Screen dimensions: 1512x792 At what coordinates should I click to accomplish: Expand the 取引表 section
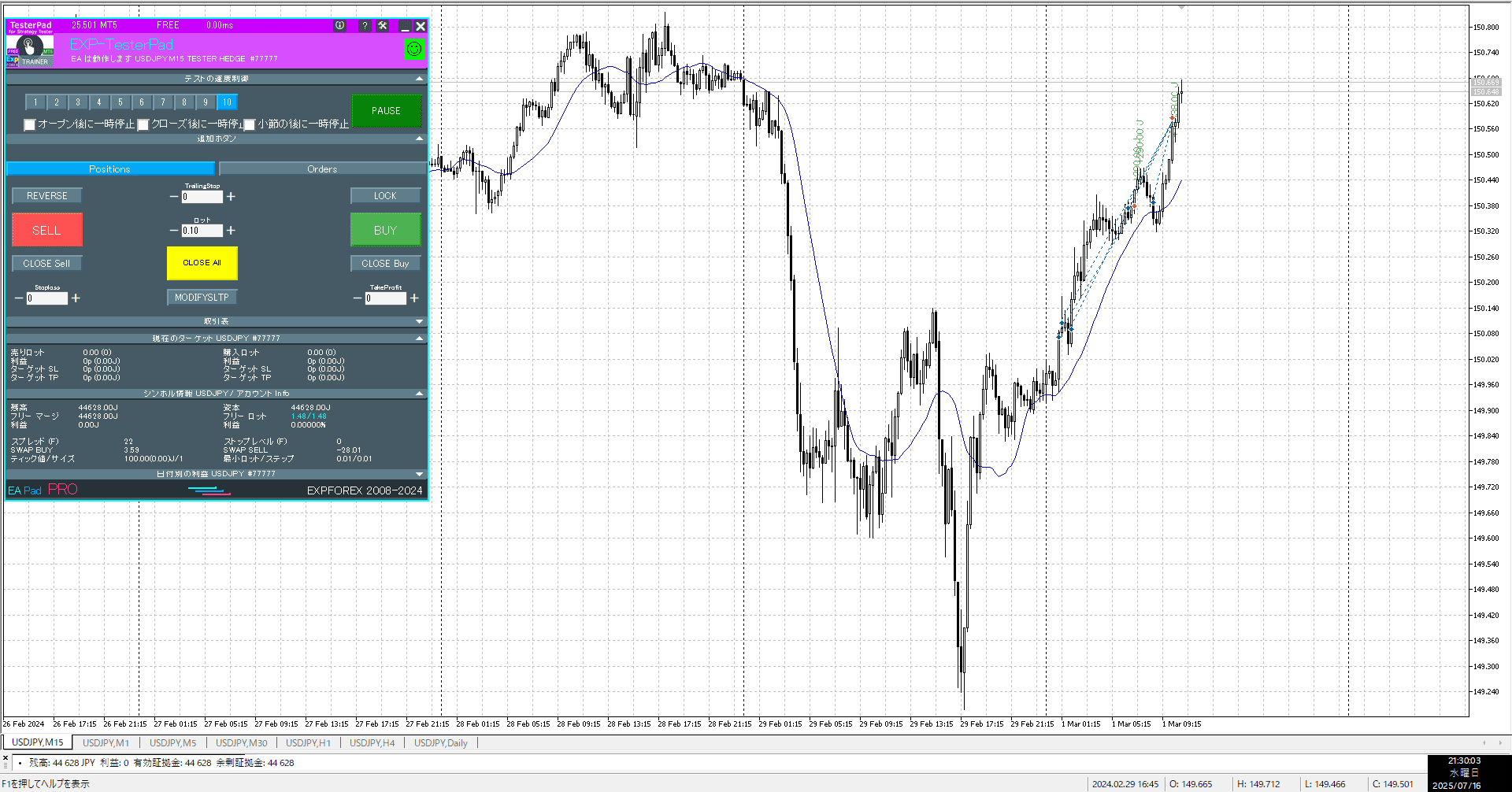[419, 321]
